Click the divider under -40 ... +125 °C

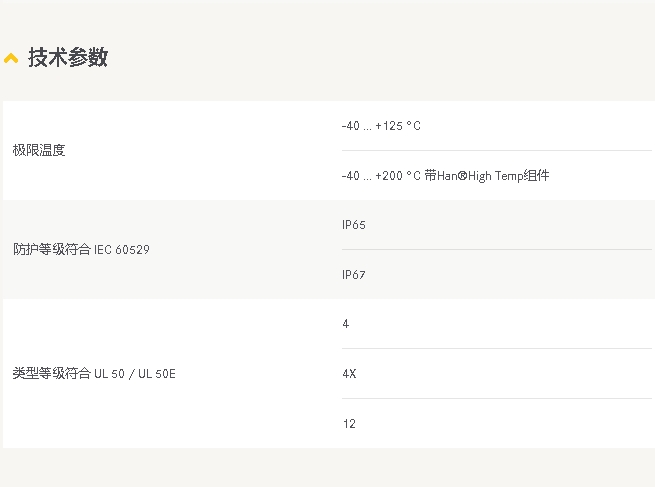pos(497,150)
